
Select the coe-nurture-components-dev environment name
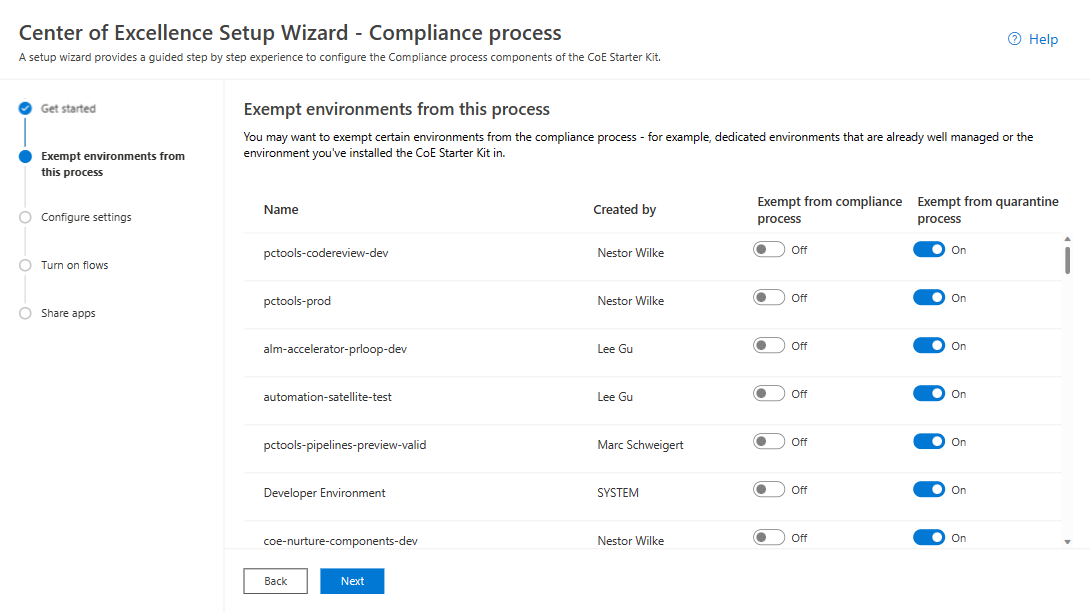pyautogui.click(x=341, y=541)
